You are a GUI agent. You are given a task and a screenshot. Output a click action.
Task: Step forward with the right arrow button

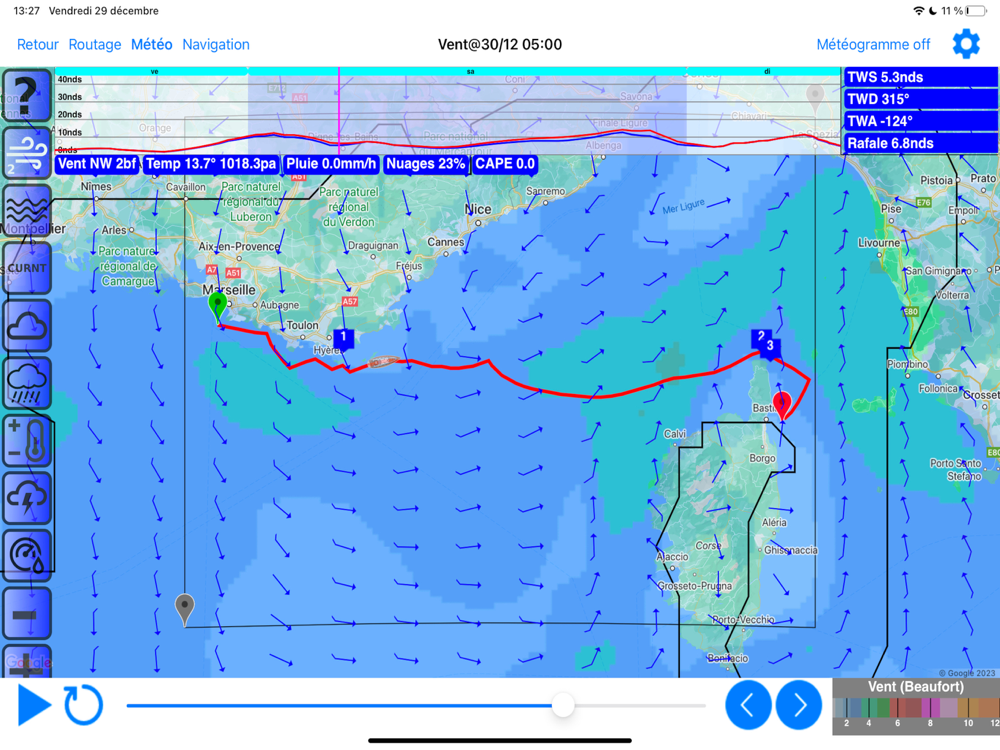(x=799, y=705)
